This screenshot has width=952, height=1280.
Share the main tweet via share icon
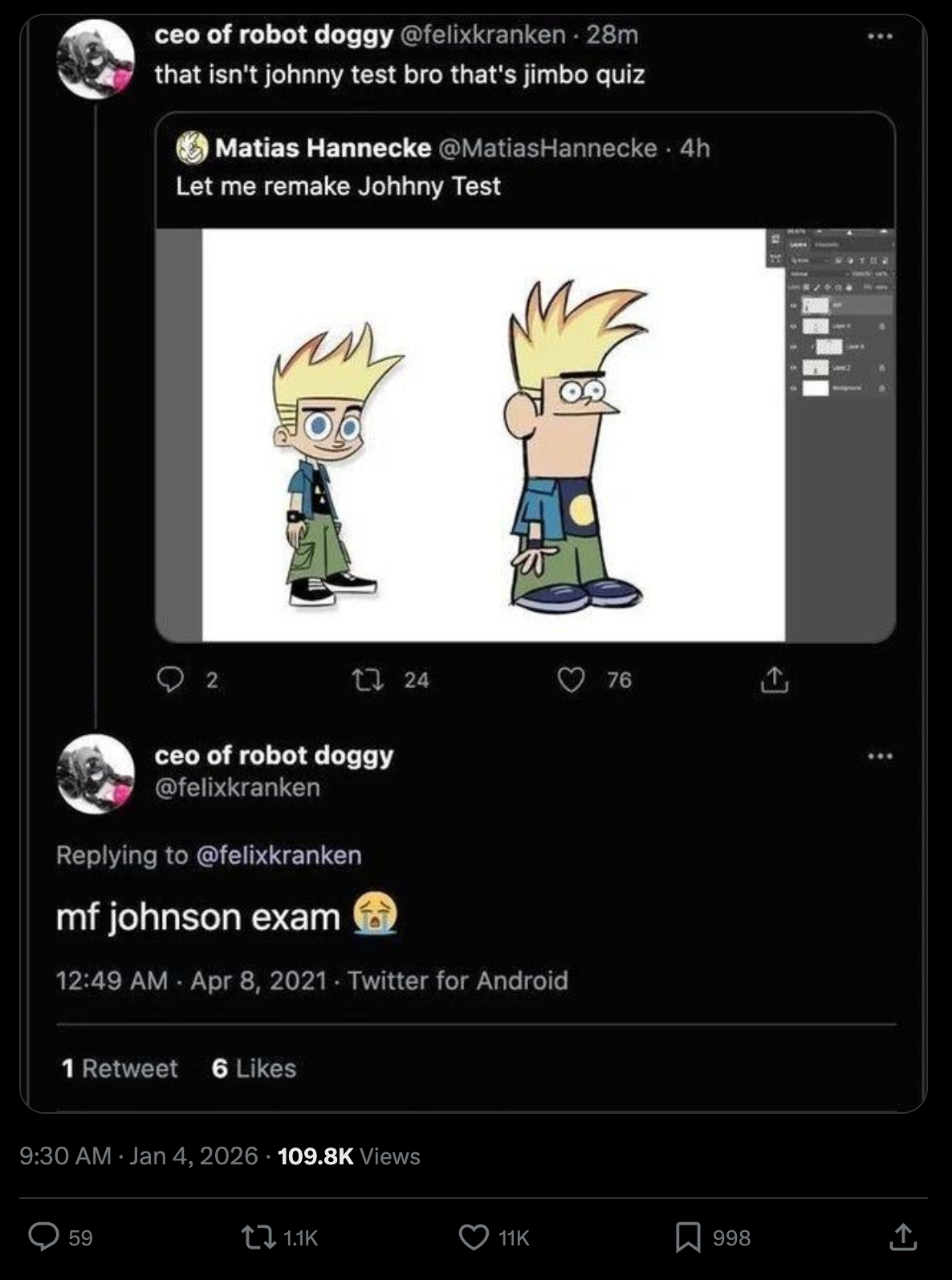(x=902, y=1237)
